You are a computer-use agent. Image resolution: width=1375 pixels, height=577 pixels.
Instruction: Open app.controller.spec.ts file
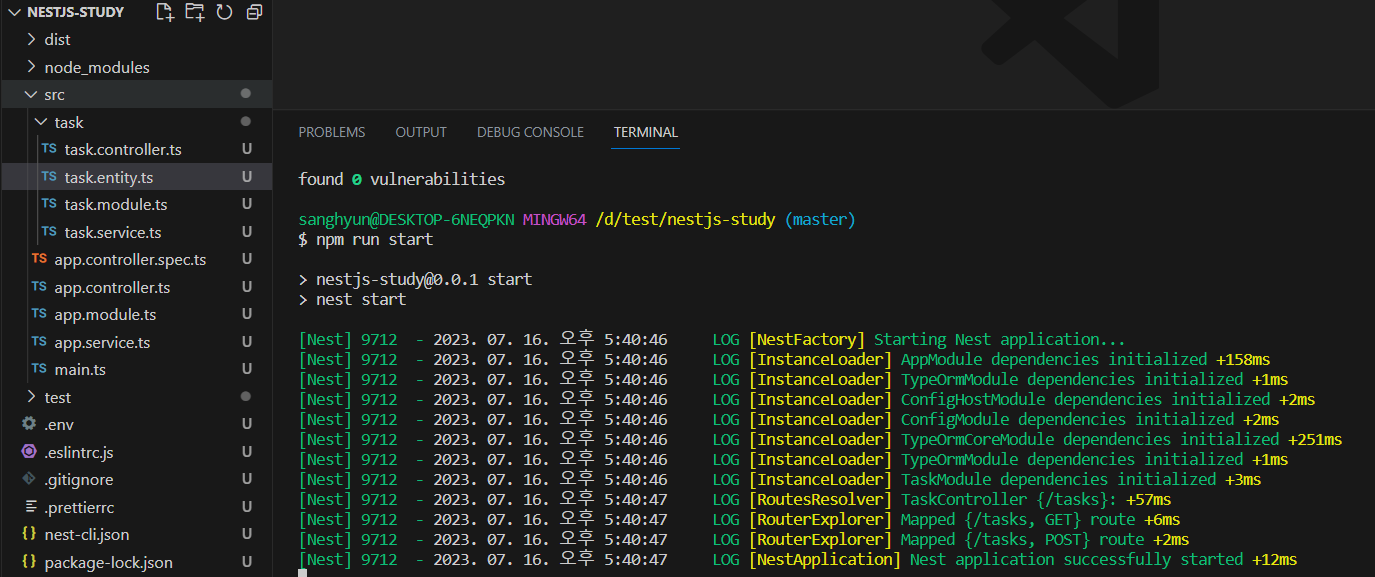click(x=130, y=260)
